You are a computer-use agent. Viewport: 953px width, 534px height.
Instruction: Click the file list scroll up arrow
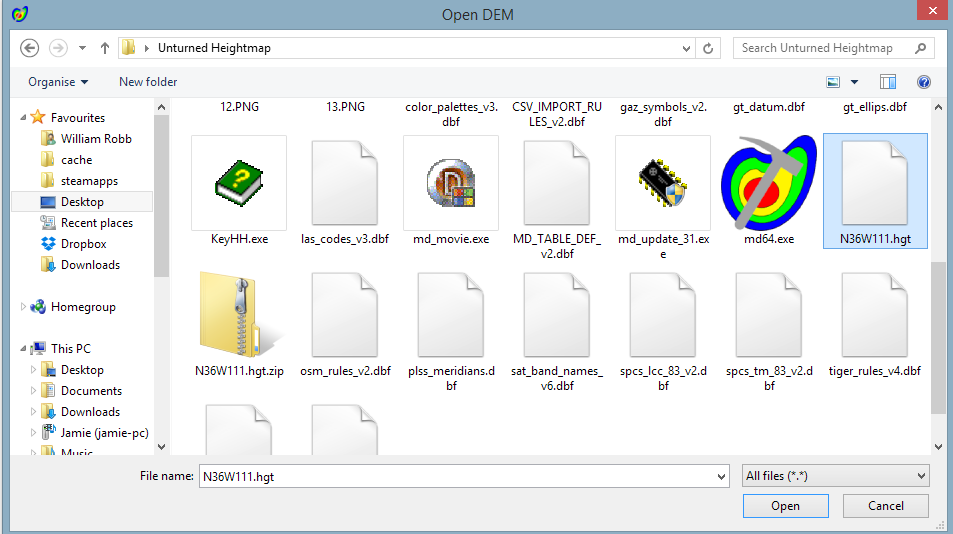coord(938,108)
